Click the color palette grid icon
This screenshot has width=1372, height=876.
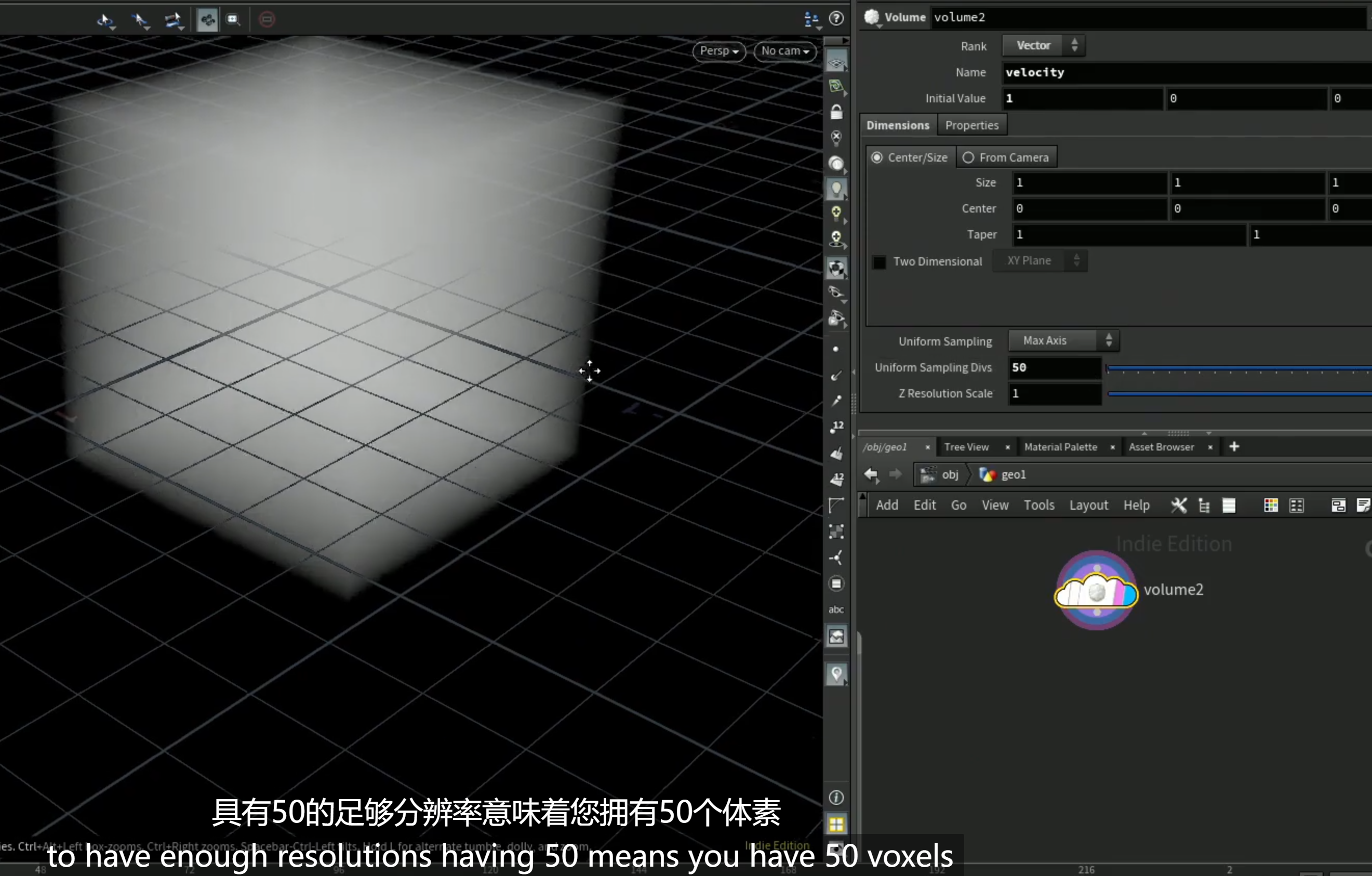pos(1271,505)
